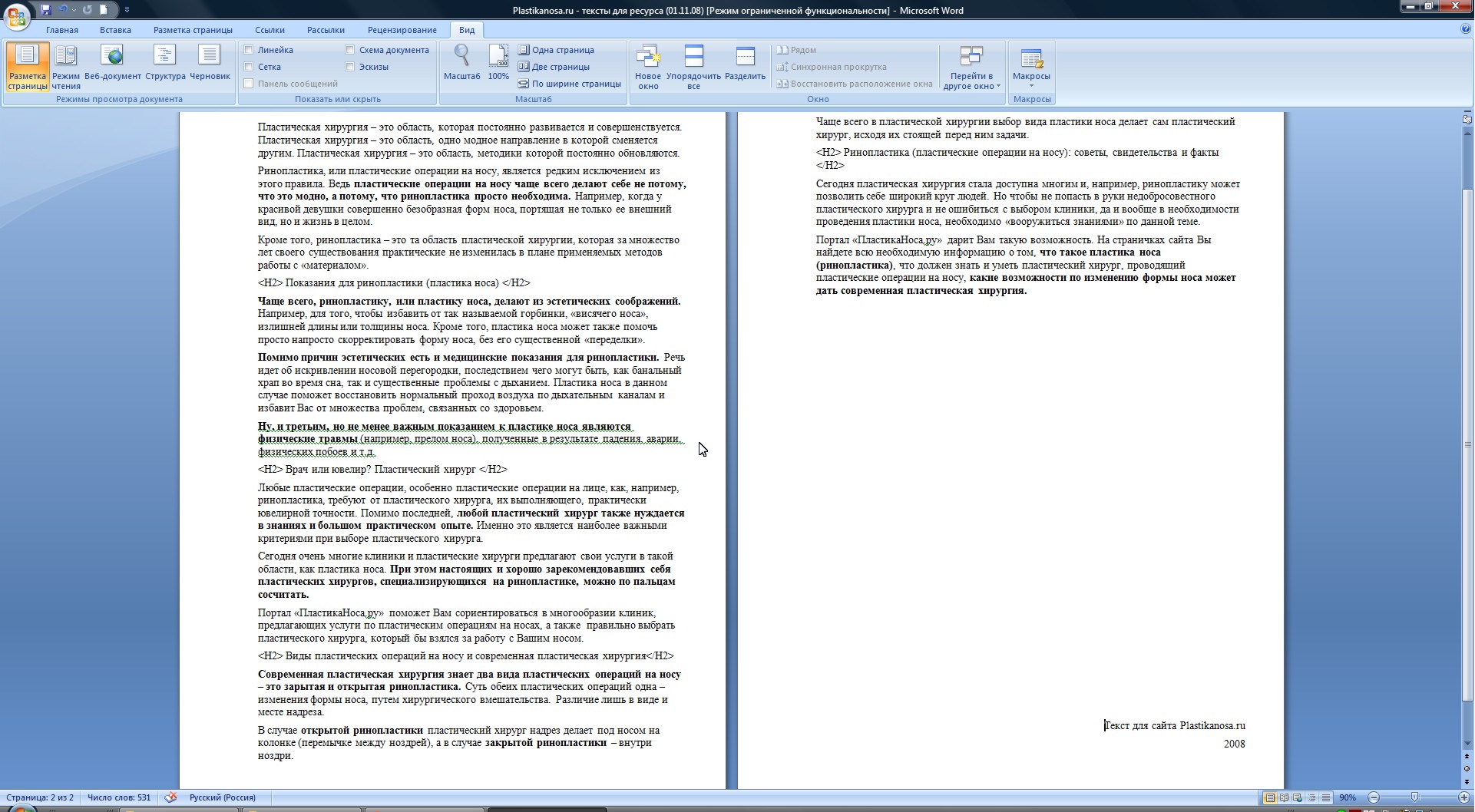Screen dimensions: 1475x812
Task: Toggle the Панель сообщений checkbox
Action: (x=249, y=84)
